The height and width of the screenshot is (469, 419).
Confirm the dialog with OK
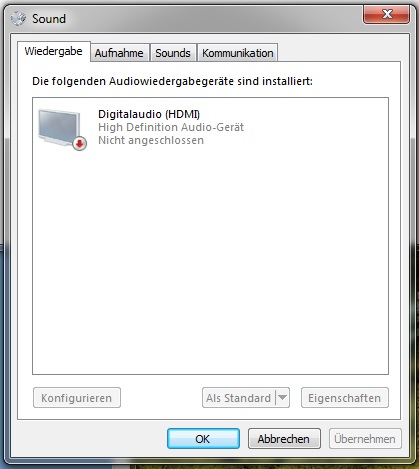pyautogui.click(x=203, y=439)
